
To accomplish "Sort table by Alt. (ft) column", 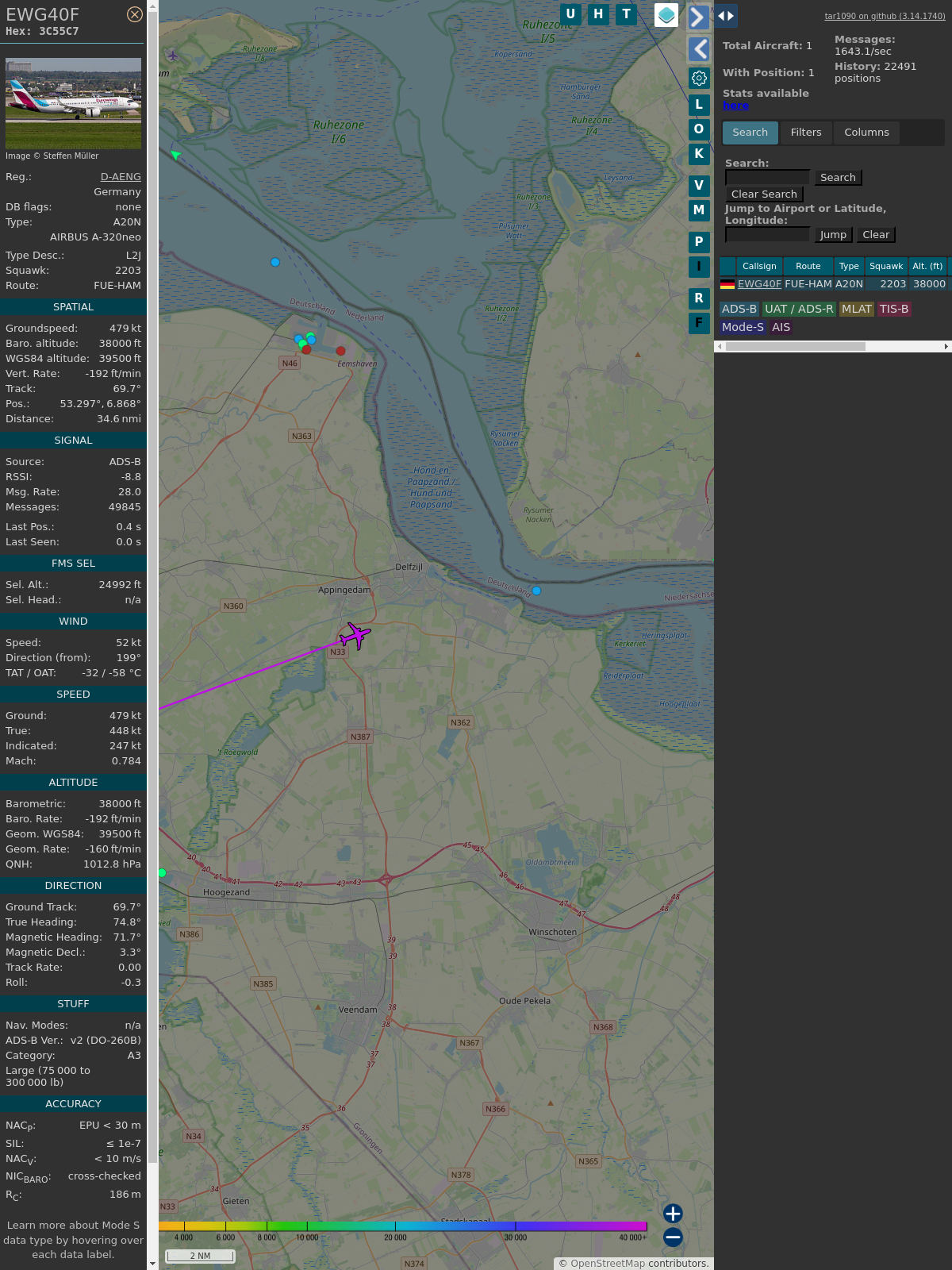I will point(927,267).
